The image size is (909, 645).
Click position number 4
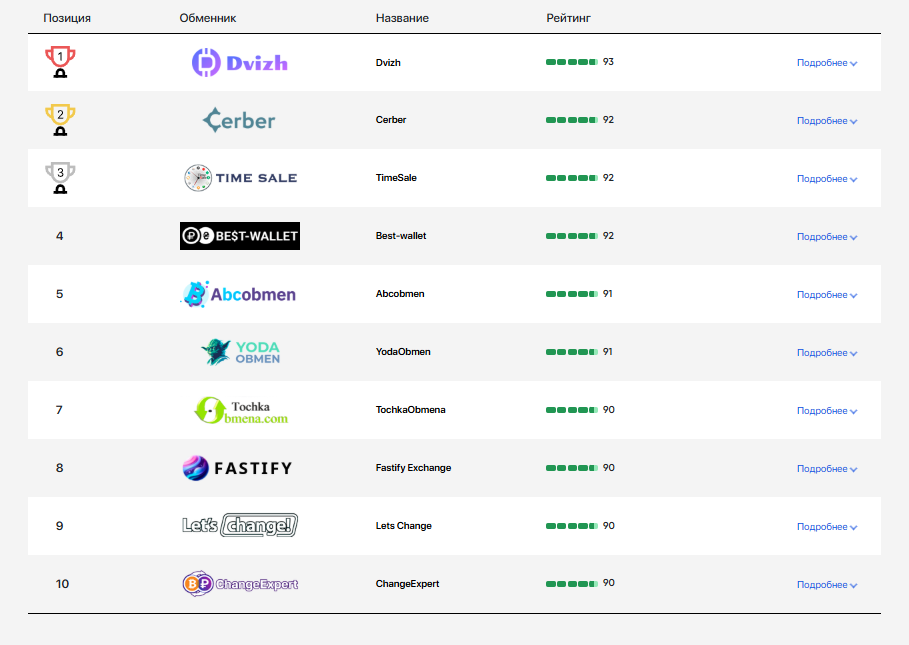tap(60, 236)
